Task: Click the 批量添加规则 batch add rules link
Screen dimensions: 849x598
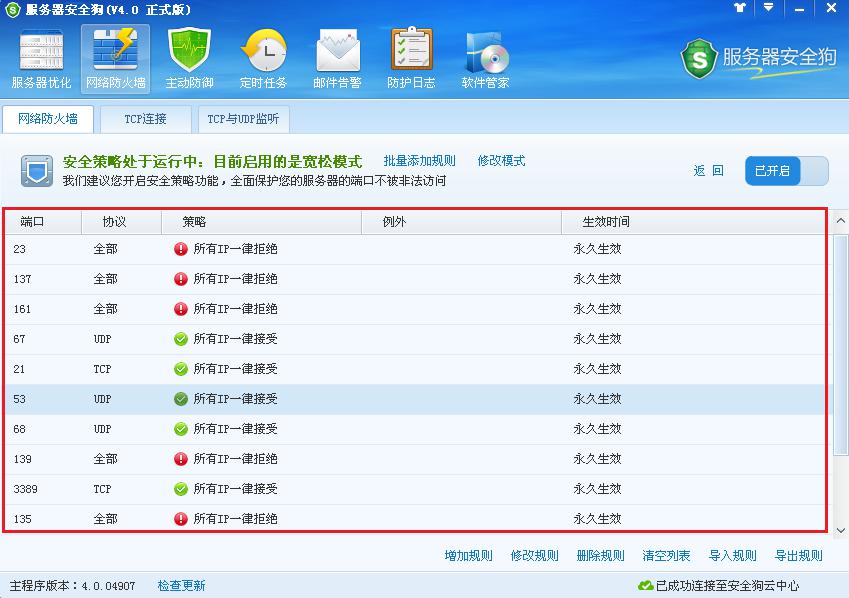Action: pos(419,161)
